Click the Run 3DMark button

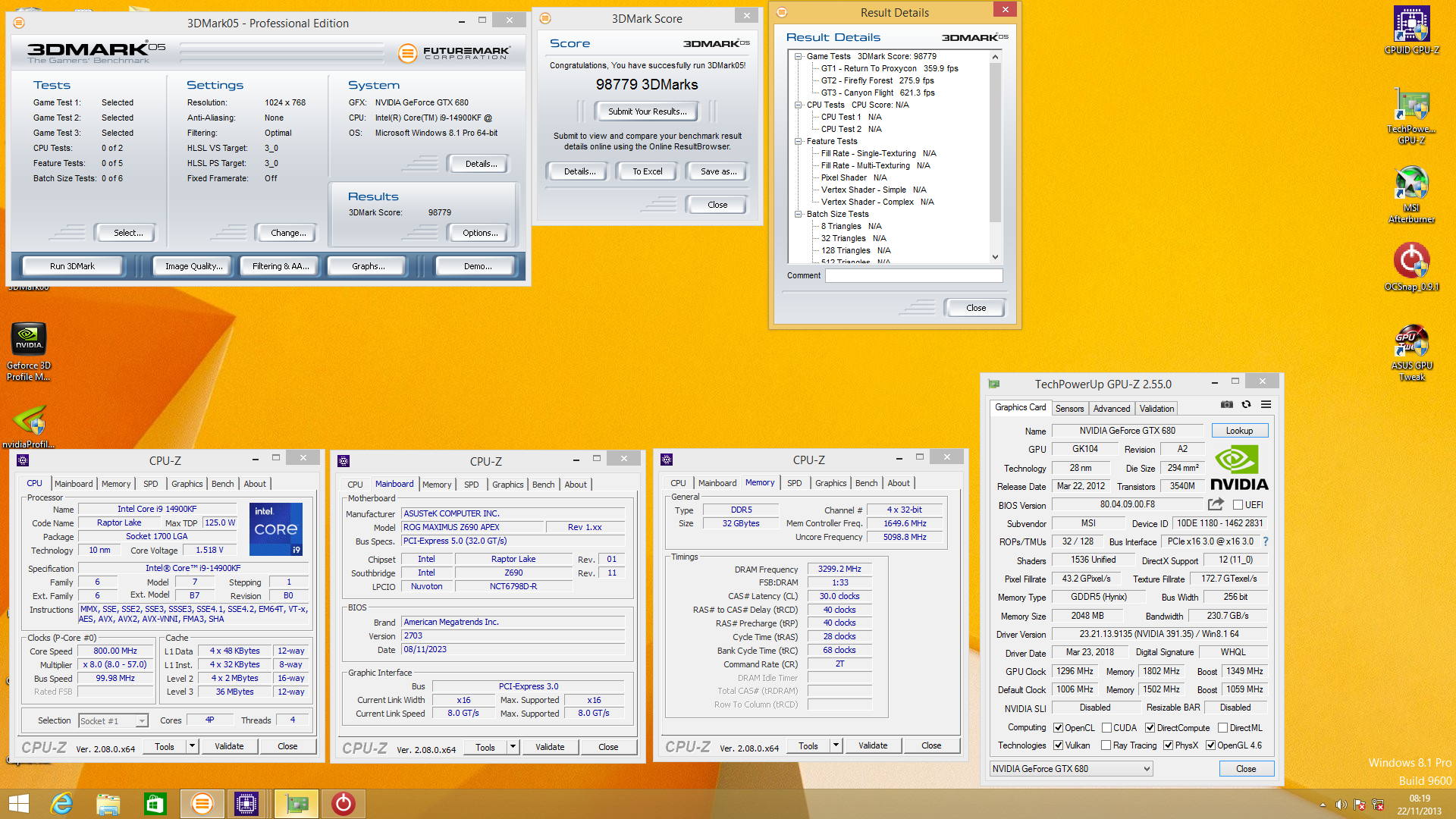(x=73, y=266)
